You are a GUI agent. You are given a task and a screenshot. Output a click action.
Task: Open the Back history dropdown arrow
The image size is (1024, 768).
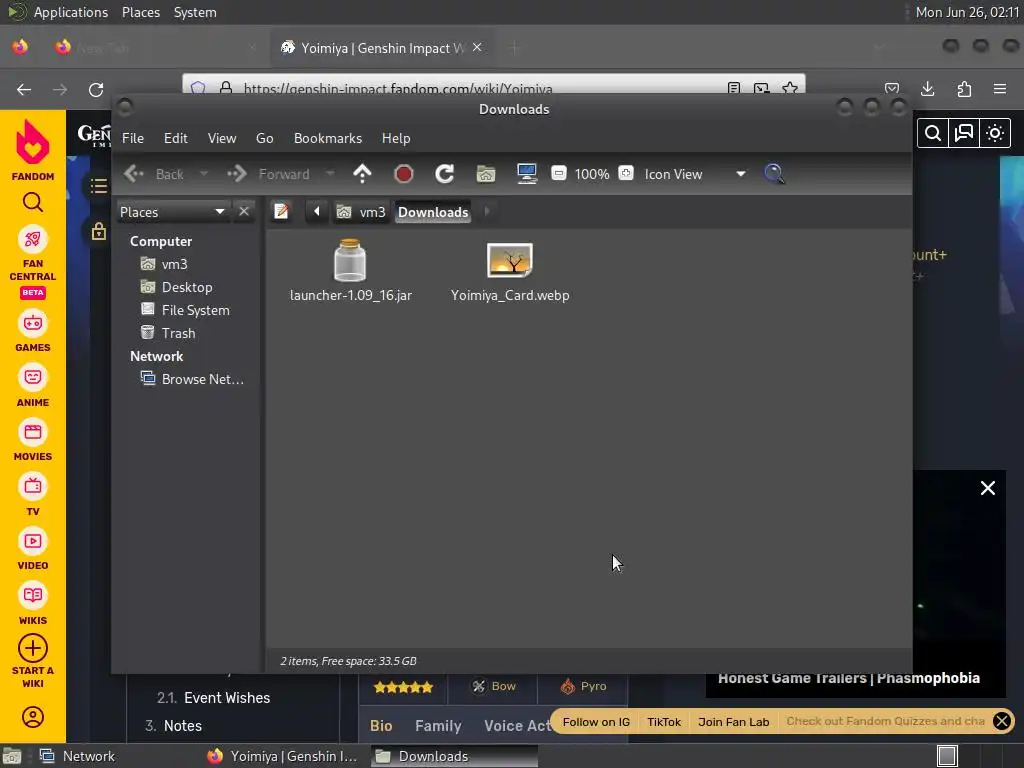click(204, 174)
